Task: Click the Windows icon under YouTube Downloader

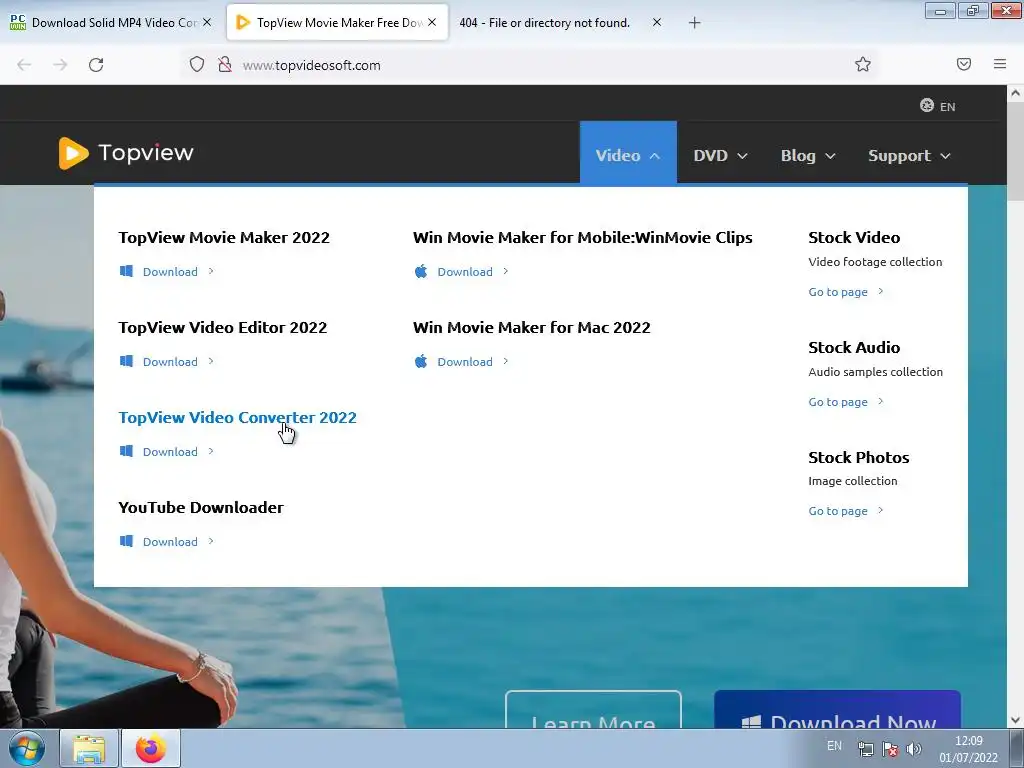Action: pos(127,541)
